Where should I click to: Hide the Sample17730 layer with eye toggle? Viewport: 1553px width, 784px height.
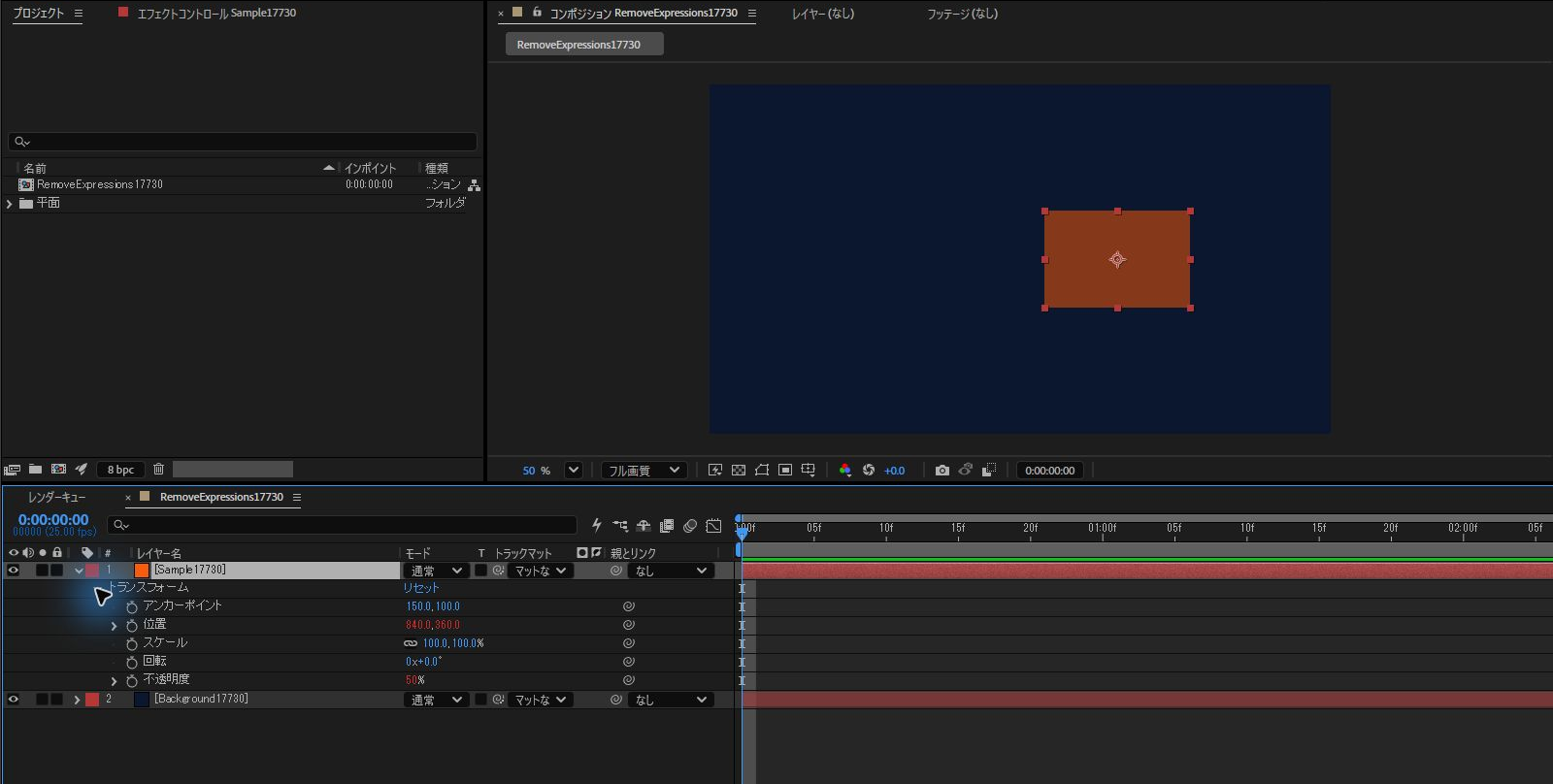(x=14, y=571)
